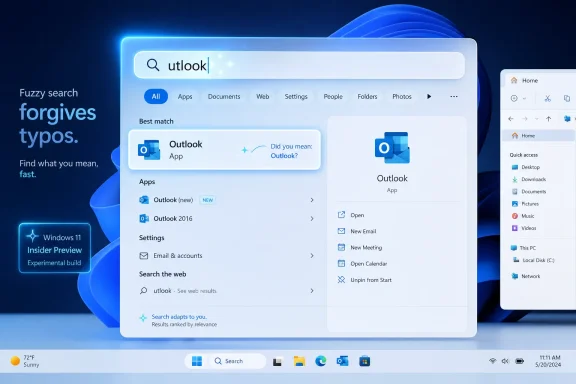Click the Windows Start button

(x=197, y=361)
